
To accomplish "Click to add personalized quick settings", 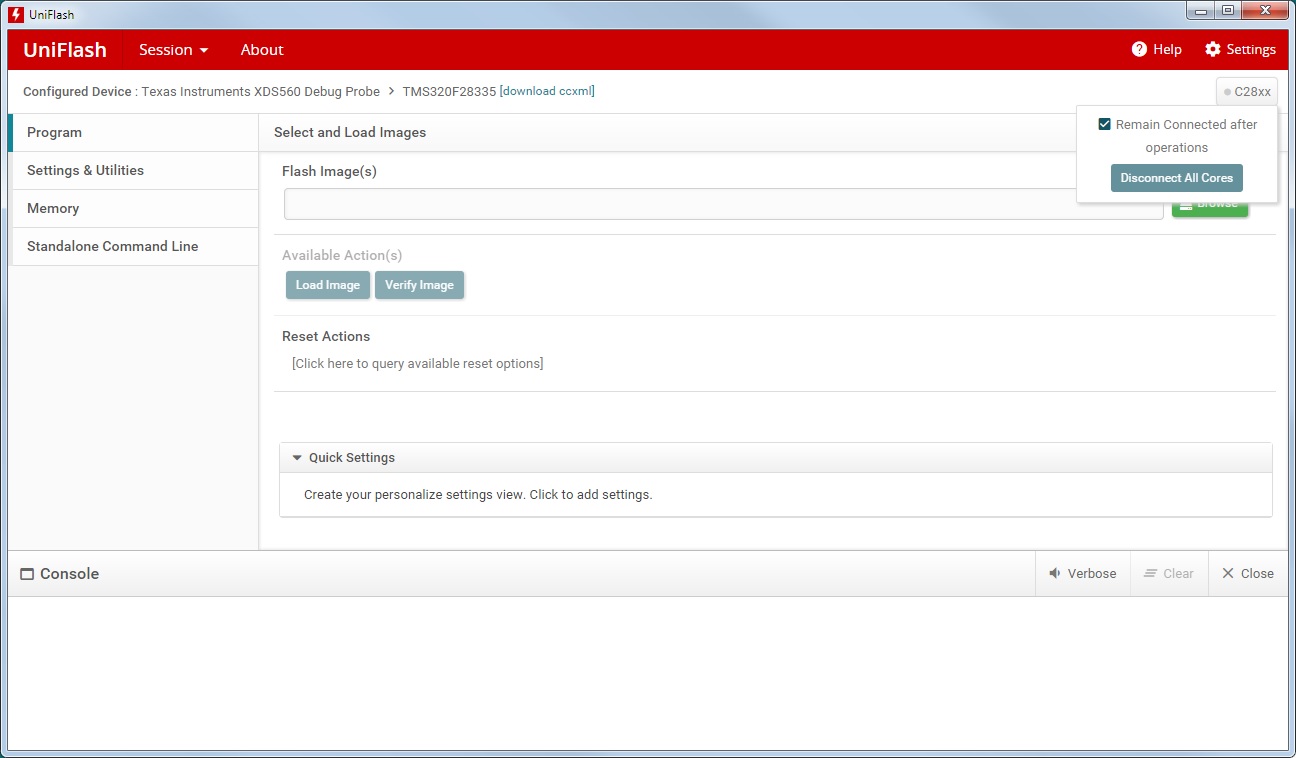I will click(x=478, y=495).
